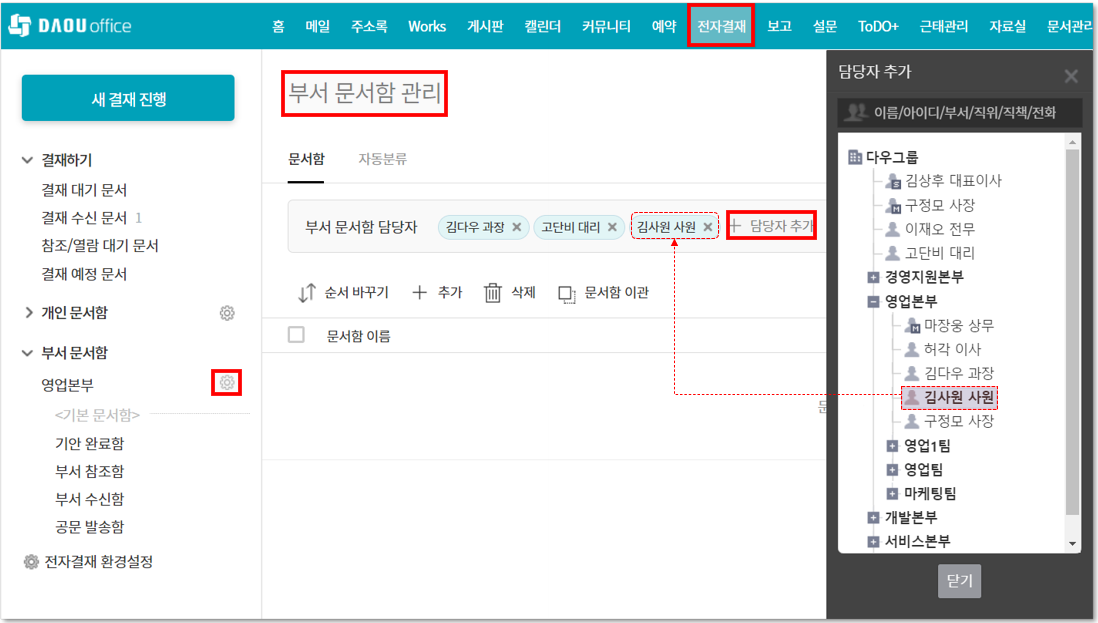Collapse the 영업본부 tree node
The width and height of the screenshot is (1098, 623).
[873, 301]
